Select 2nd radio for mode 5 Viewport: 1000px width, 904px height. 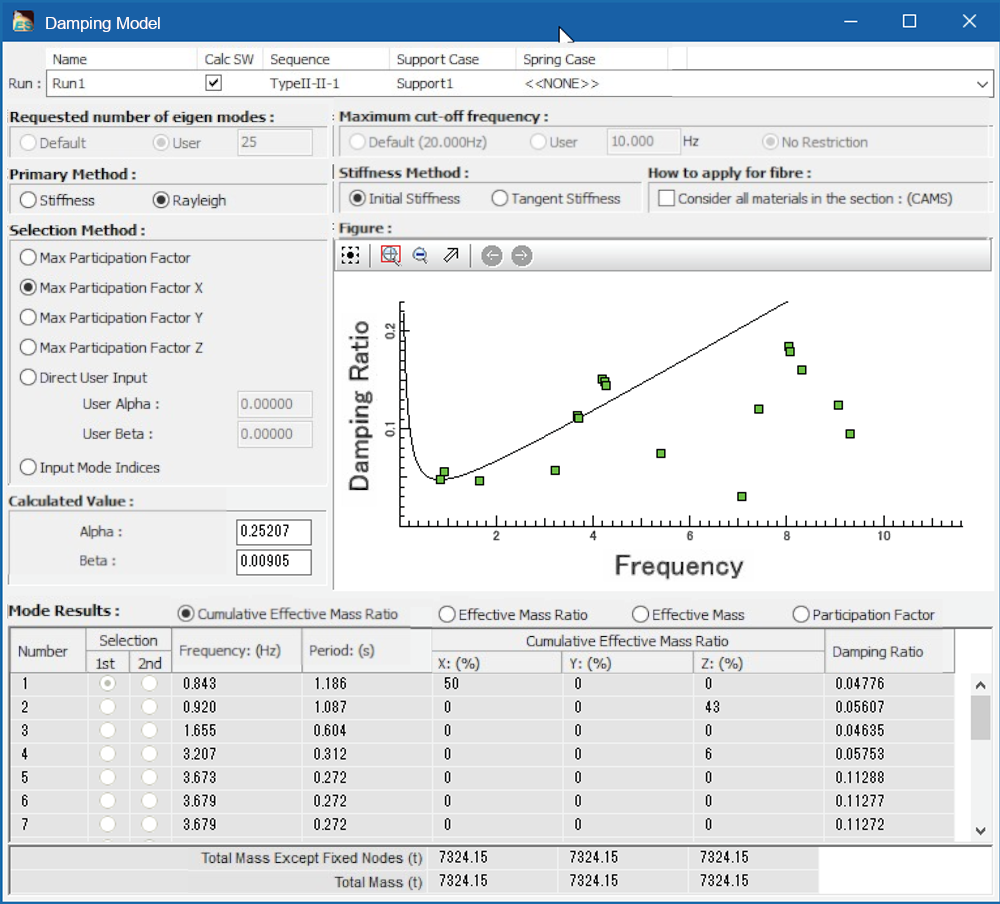click(x=149, y=777)
